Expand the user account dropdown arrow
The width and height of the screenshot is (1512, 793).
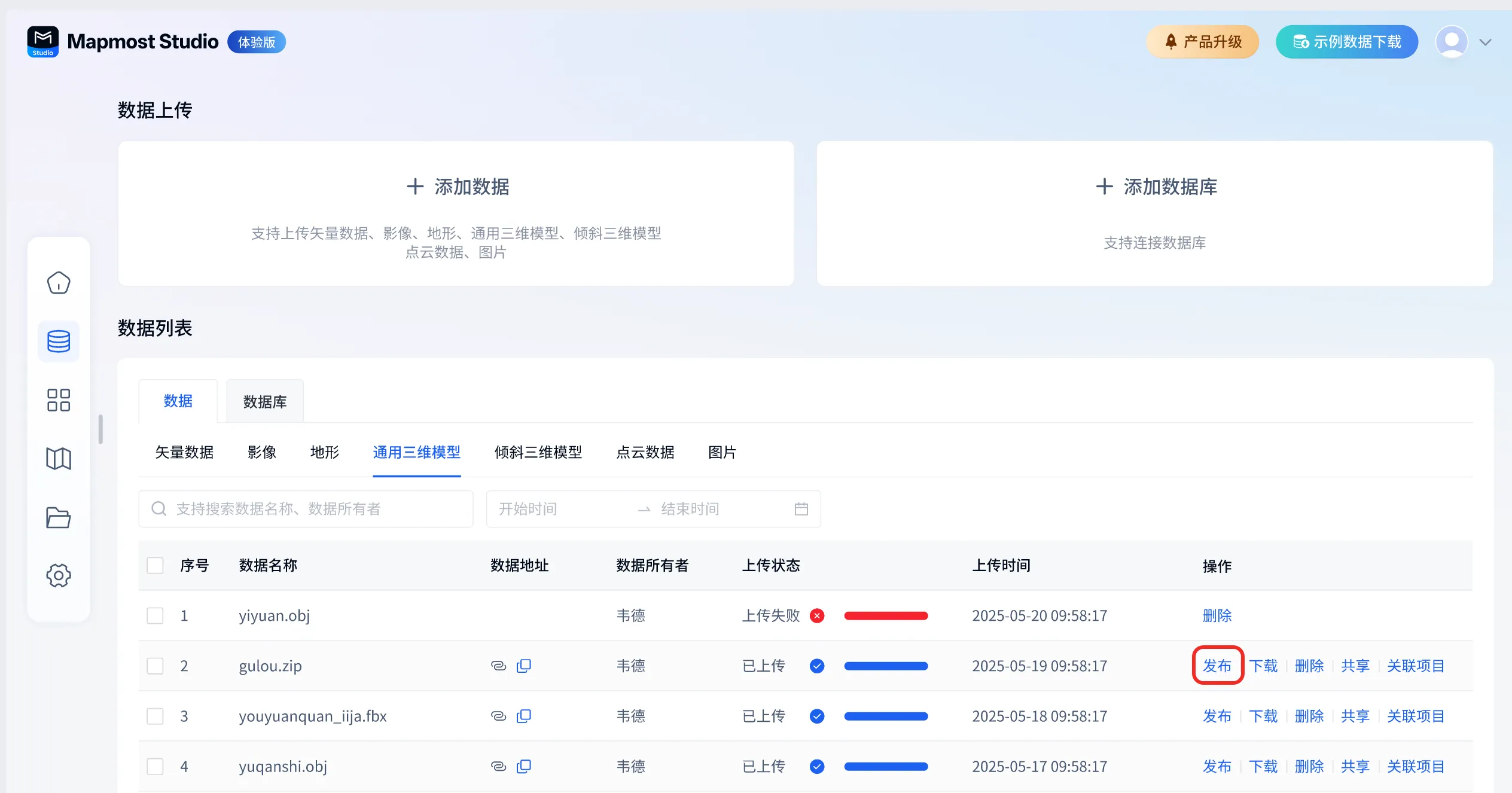pyautogui.click(x=1485, y=42)
